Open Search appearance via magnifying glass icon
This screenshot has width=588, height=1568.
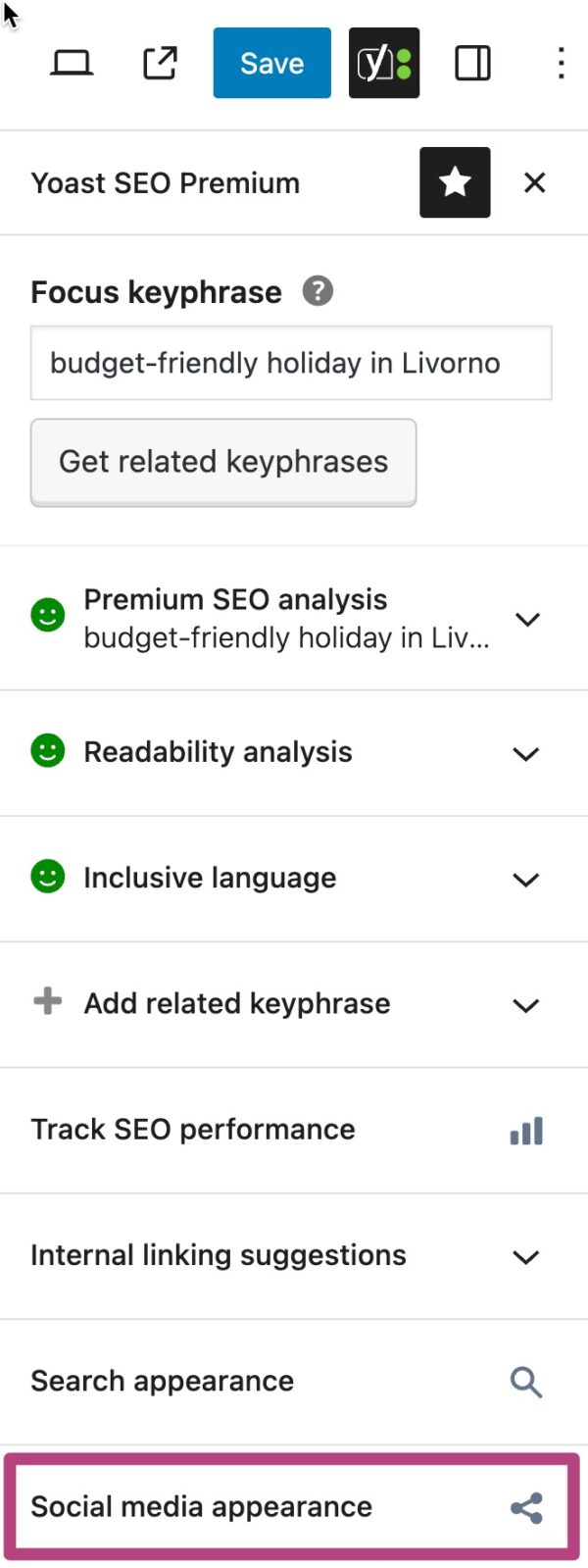click(x=526, y=1382)
